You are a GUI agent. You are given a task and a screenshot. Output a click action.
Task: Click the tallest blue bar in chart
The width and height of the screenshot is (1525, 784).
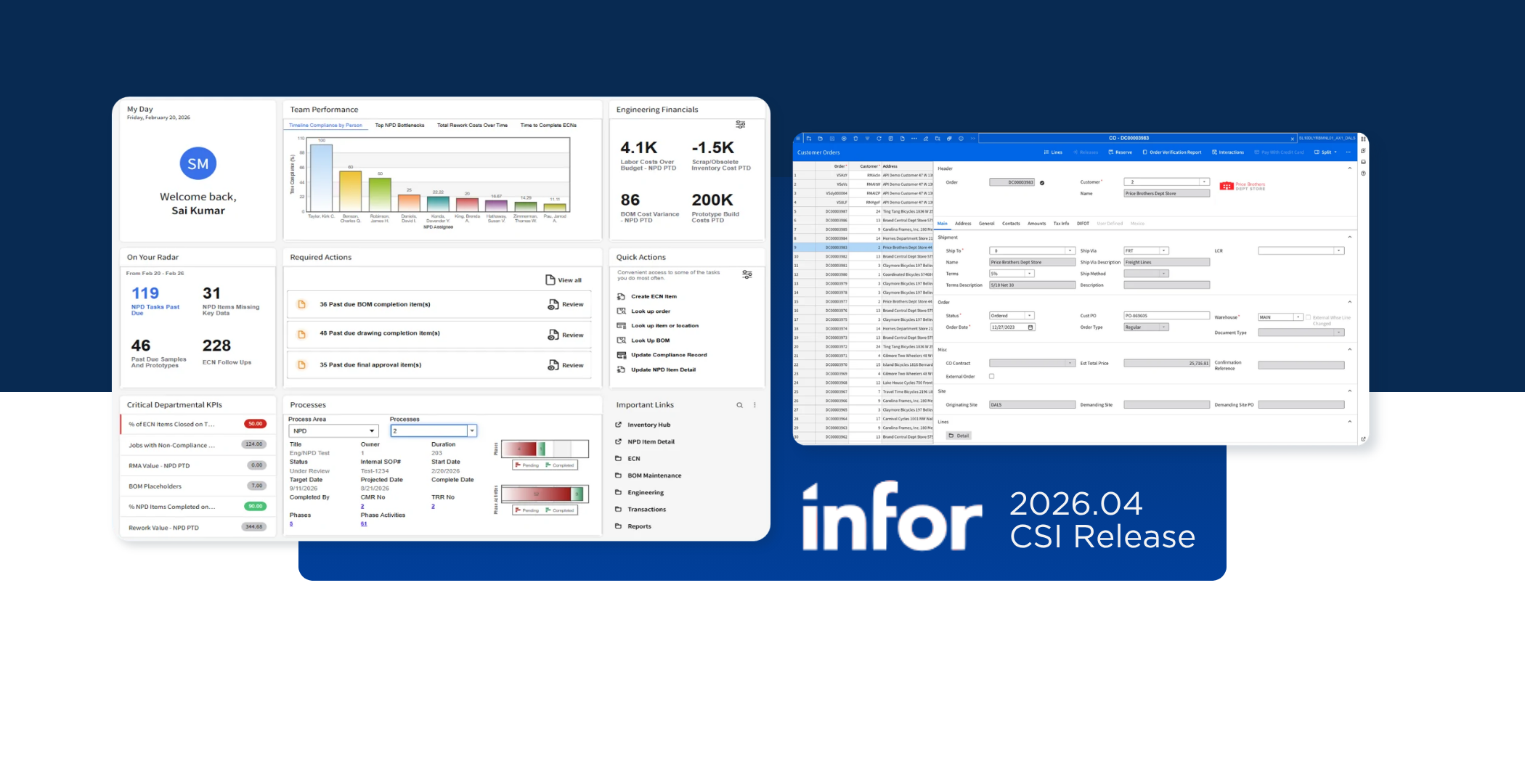[321, 178]
